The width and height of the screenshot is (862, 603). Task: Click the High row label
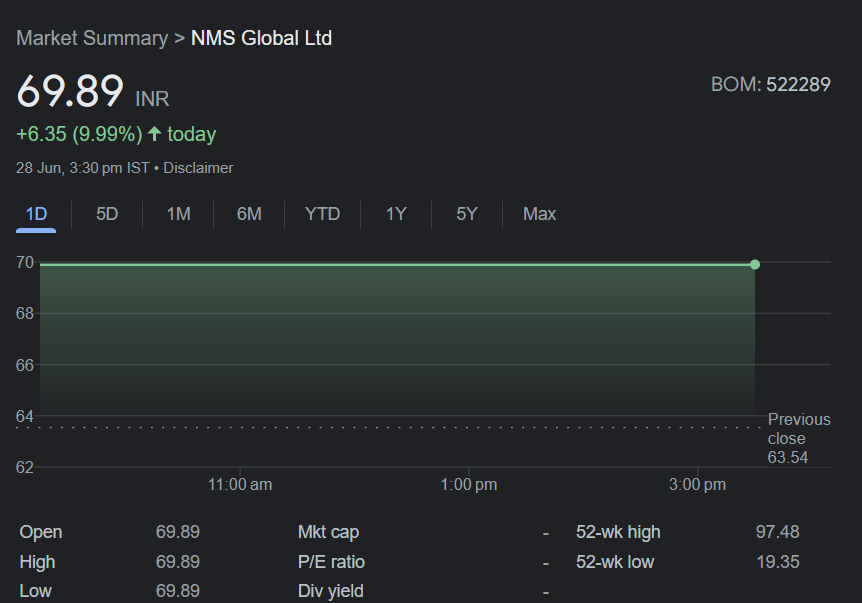37,562
